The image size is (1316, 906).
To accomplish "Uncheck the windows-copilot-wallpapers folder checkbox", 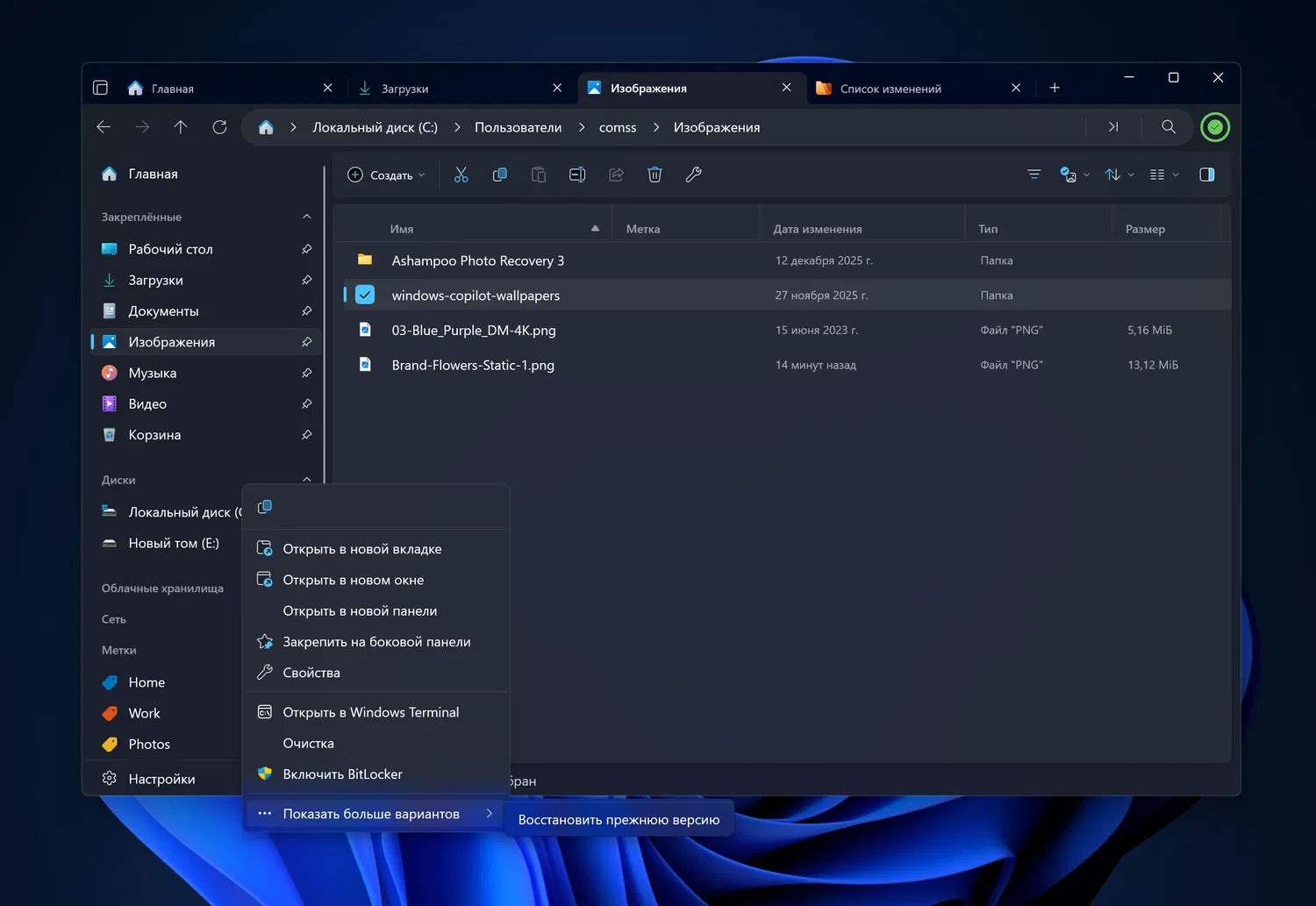I will [365, 296].
